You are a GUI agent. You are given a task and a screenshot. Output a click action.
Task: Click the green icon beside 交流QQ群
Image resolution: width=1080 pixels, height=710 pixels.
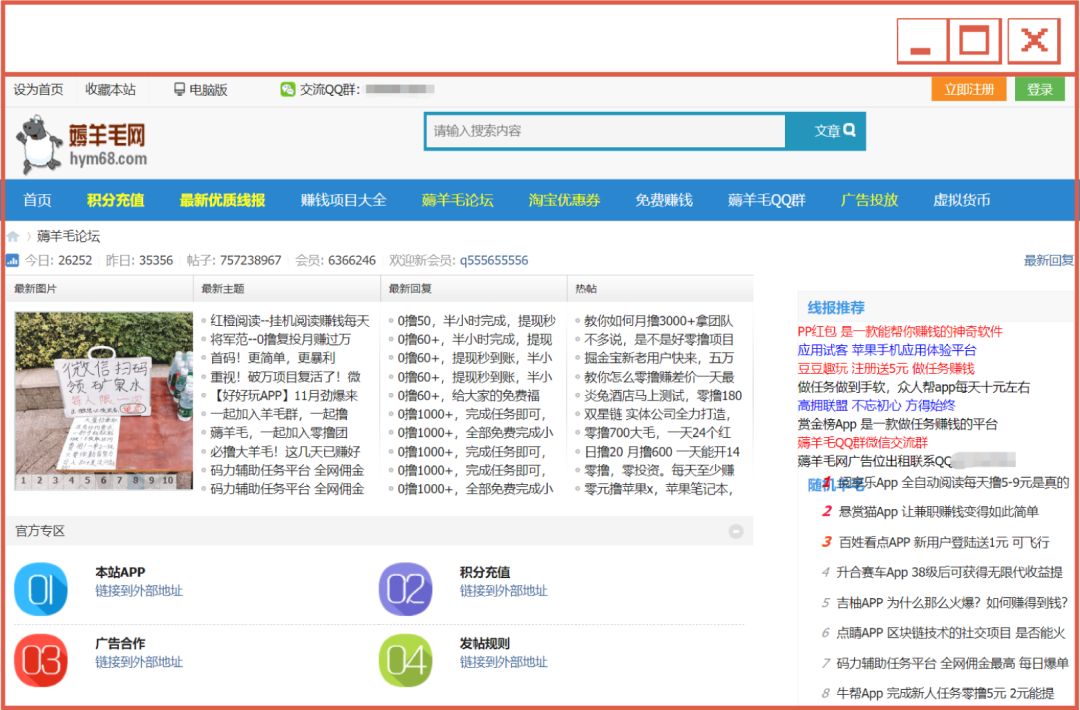(287, 88)
